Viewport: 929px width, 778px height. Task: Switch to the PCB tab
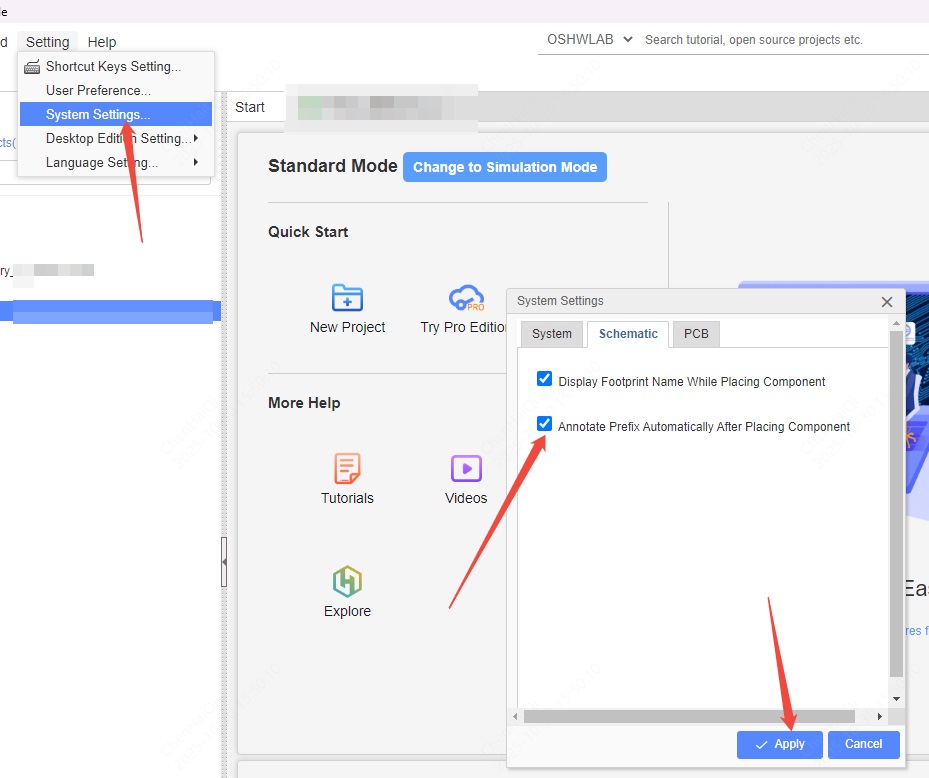coord(696,334)
